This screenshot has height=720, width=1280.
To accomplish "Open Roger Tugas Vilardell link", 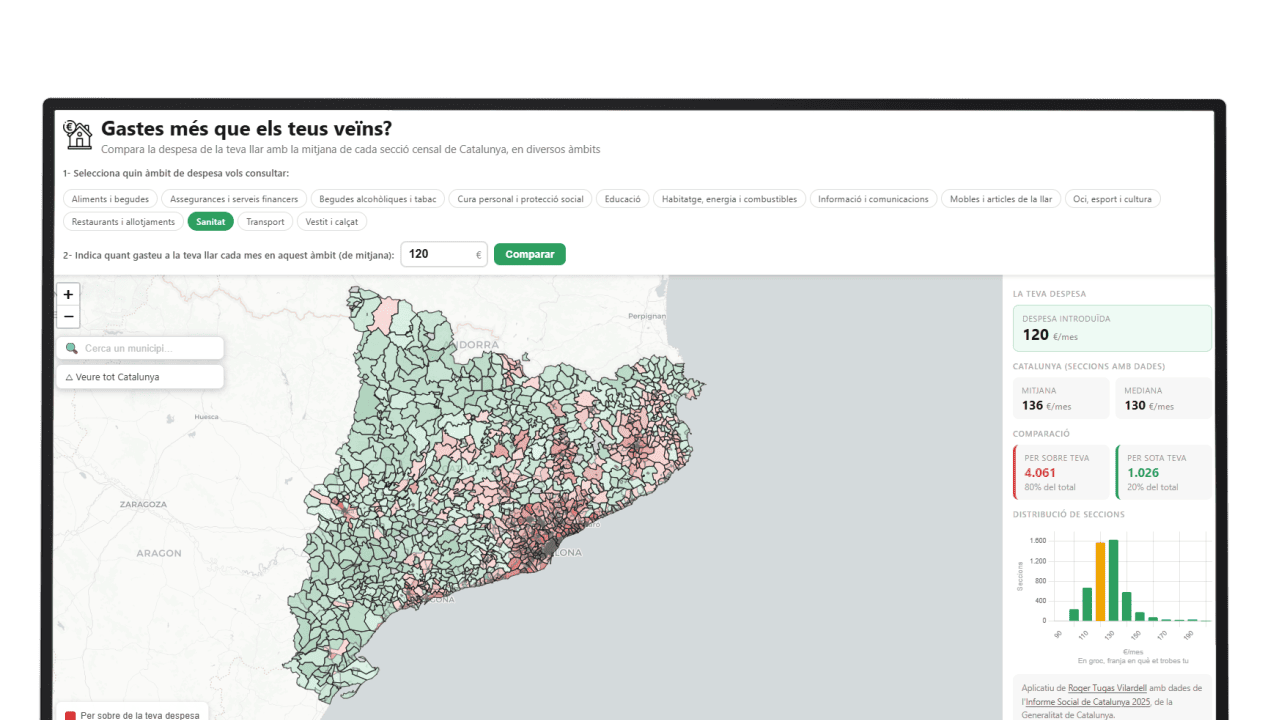I will pyautogui.click(x=1105, y=688).
